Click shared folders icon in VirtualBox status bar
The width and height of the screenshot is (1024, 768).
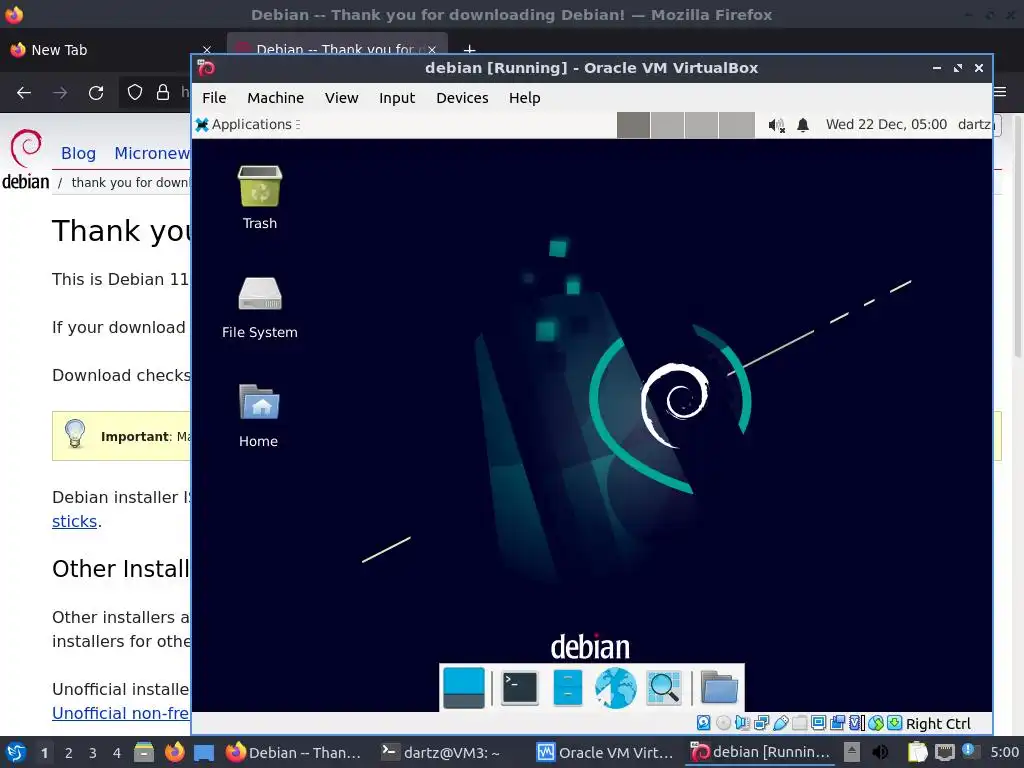[x=799, y=723]
